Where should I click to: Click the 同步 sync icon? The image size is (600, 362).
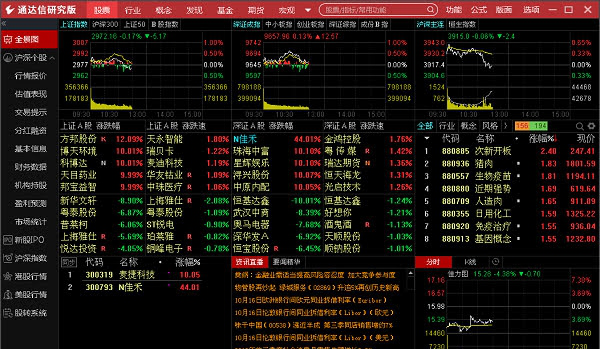pyautogui.click(x=69, y=262)
